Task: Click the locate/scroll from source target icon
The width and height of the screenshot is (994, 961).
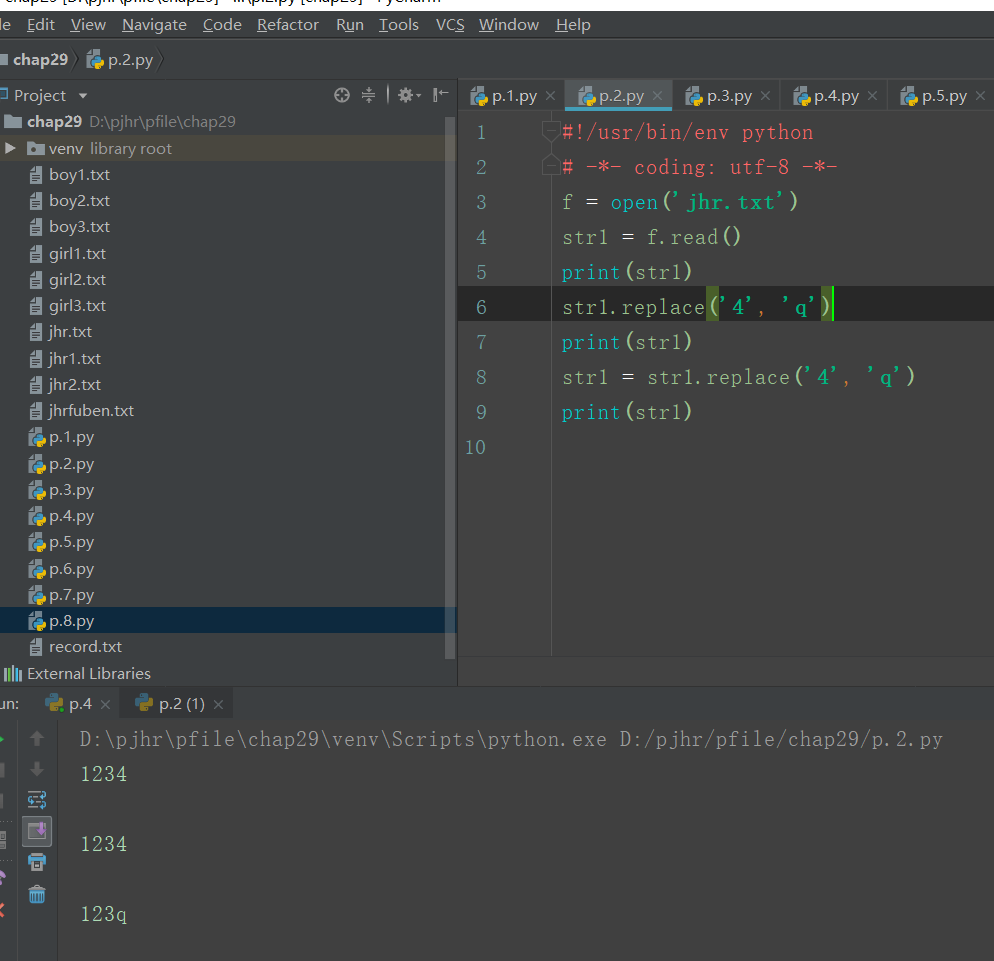Action: coord(342,95)
